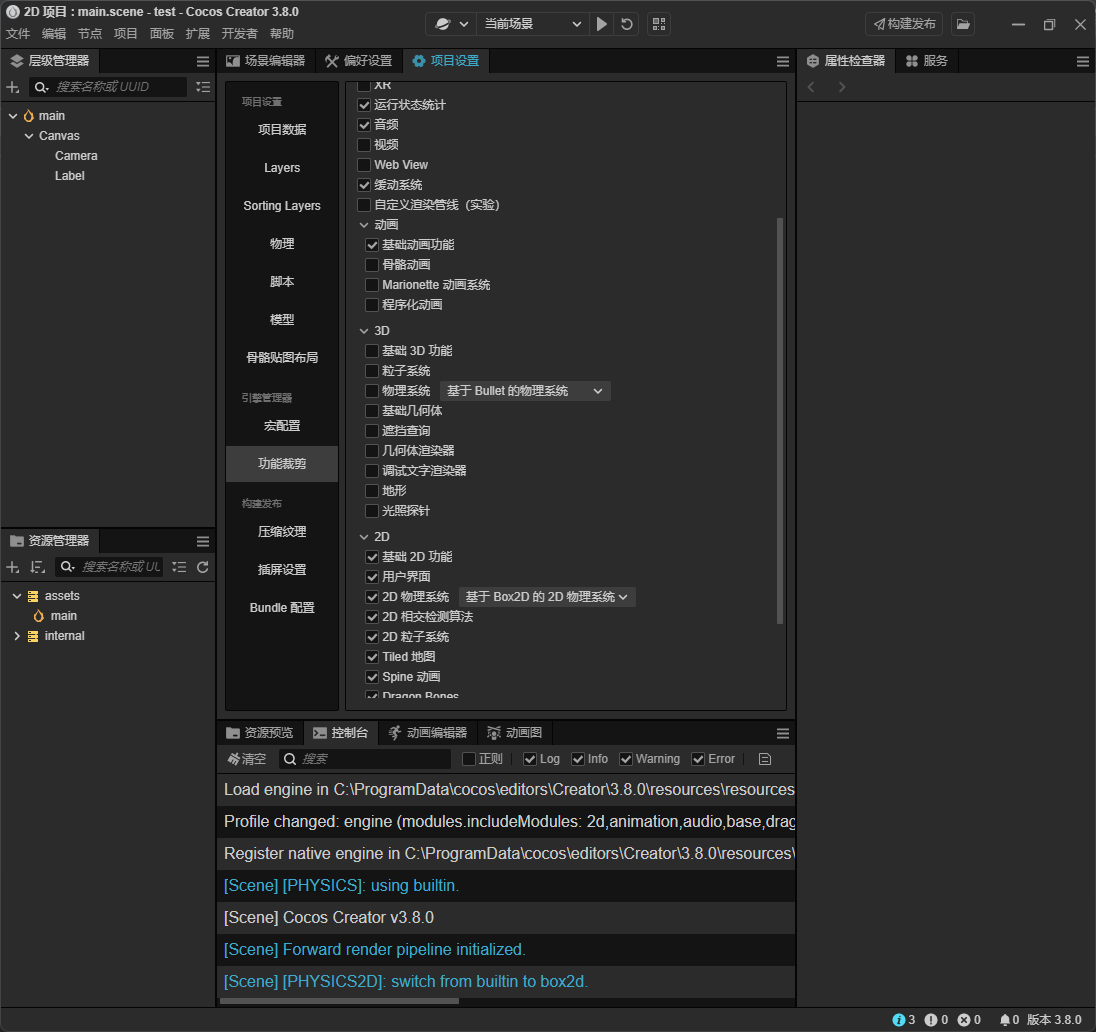
Task: Open the Bullet physics system dropdown
Action: [x=525, y=391]
